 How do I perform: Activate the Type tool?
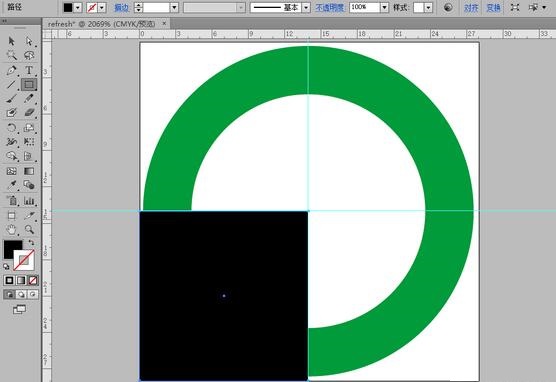coord(29,70)
